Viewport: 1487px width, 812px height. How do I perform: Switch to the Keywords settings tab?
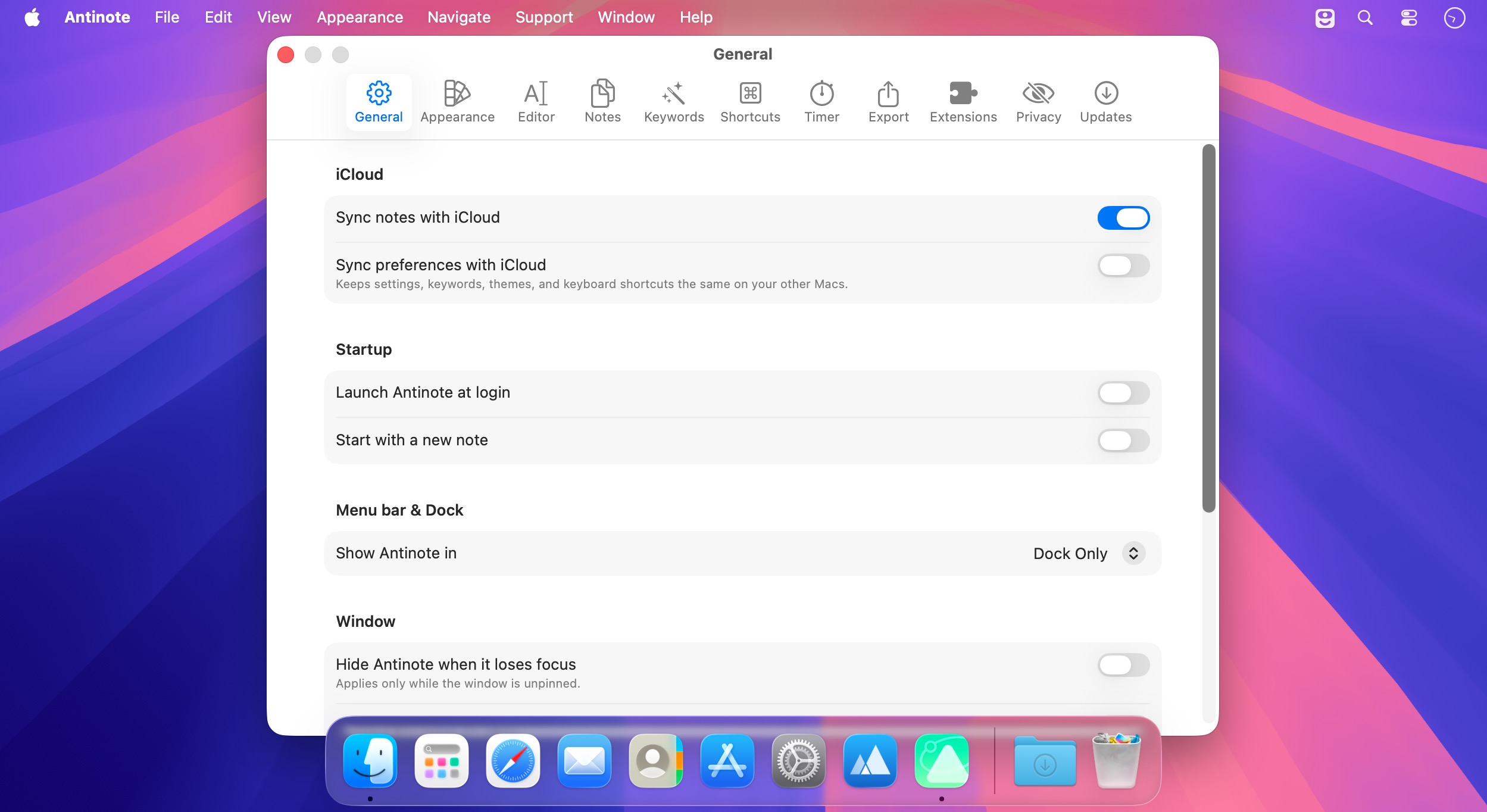tap(674, 102)
